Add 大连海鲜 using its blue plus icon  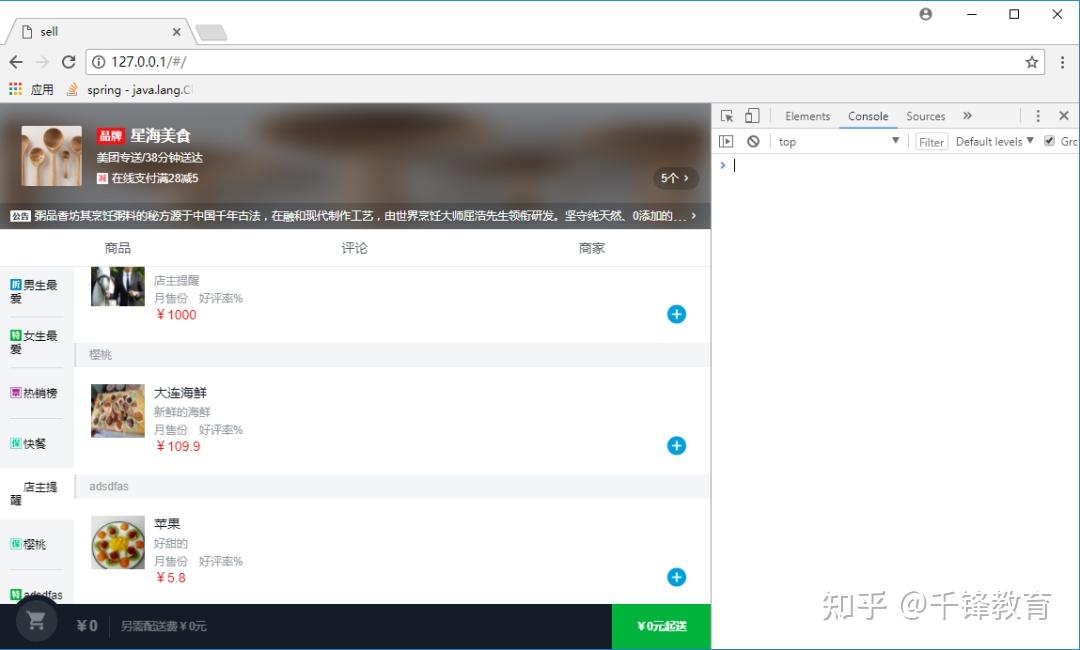676,446
